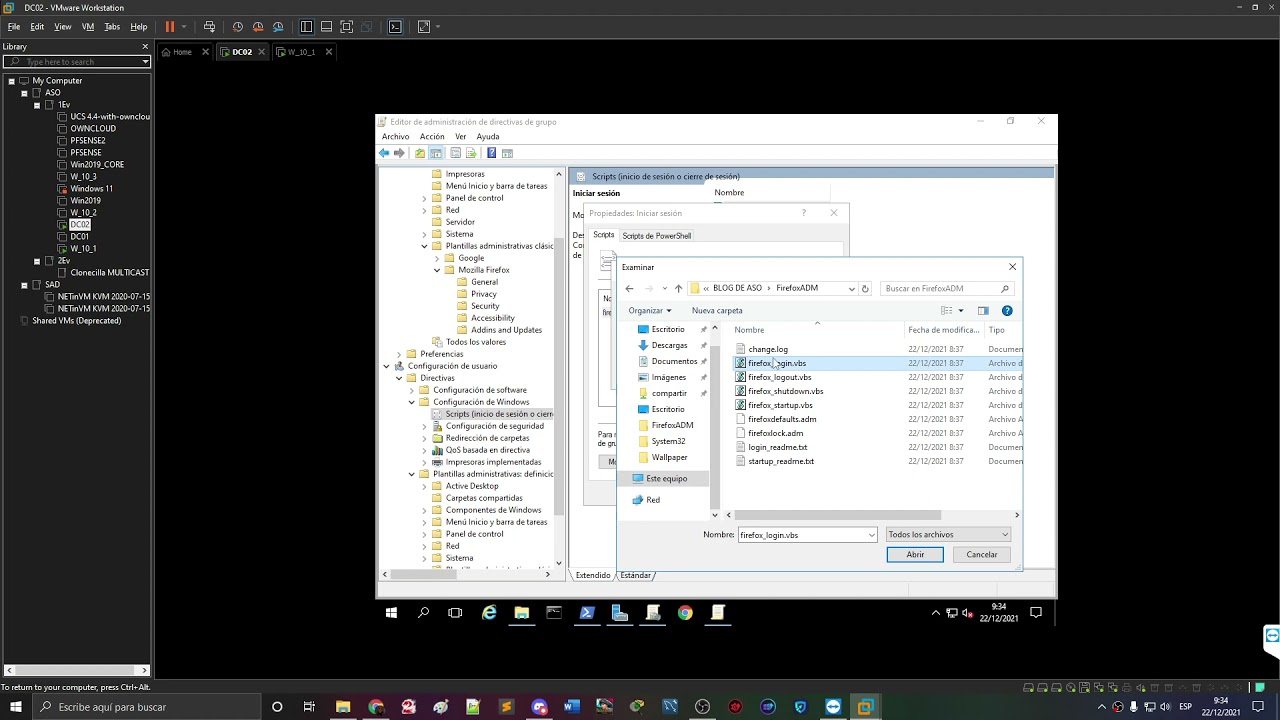Viewport: 1280px width, 720px height.
Task: Collapse the Configuración de Windows node
Action: [411, 402]
